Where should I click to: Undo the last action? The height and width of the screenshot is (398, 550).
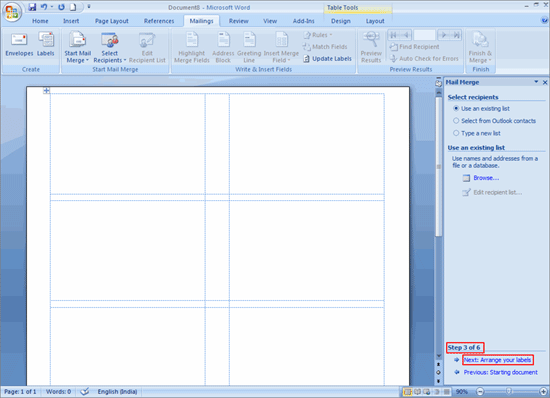pyautogui.click(x=44, y=7)
